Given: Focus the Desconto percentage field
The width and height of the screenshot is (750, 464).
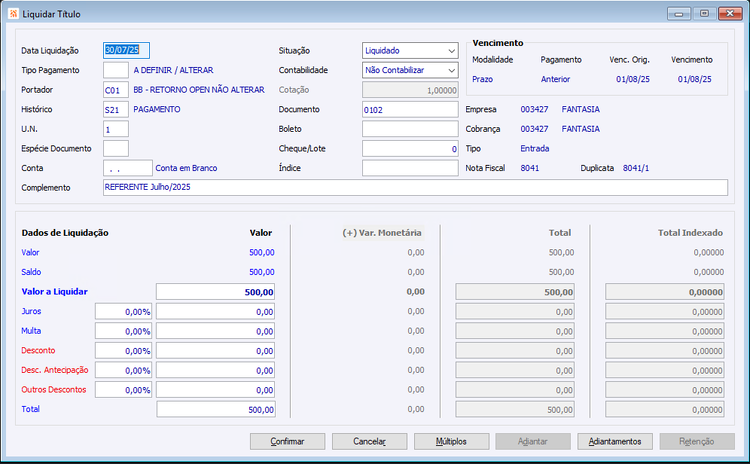Looking at the screenshot, I should coord(123,351).
